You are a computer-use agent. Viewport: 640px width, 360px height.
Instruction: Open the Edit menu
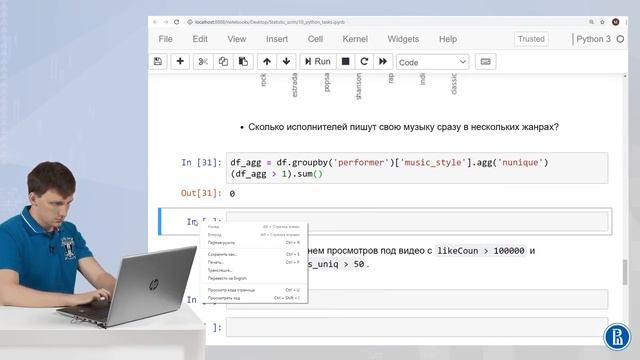200,39
